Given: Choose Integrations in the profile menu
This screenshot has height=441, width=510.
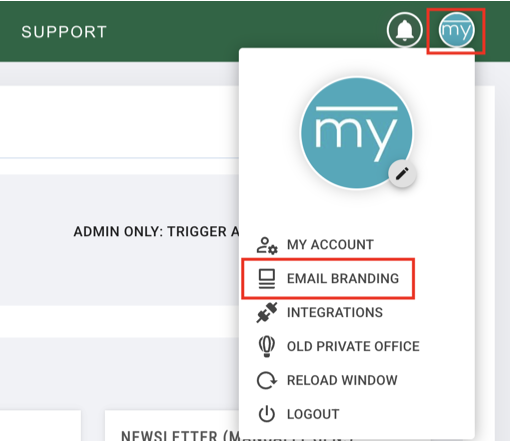Looking at the screenshot, I should coord(335,312).
